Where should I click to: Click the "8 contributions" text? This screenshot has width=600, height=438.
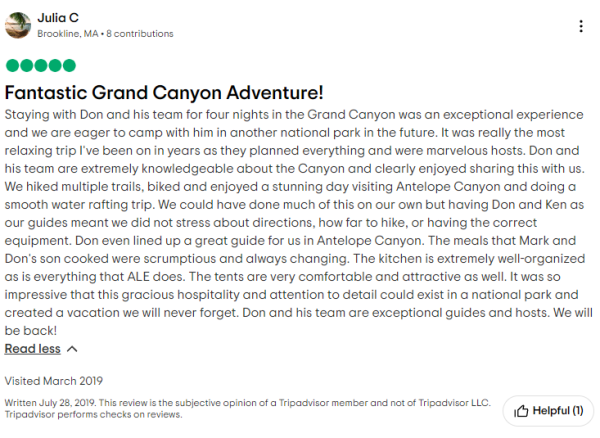pyautogui.click(x=141, y=34)
